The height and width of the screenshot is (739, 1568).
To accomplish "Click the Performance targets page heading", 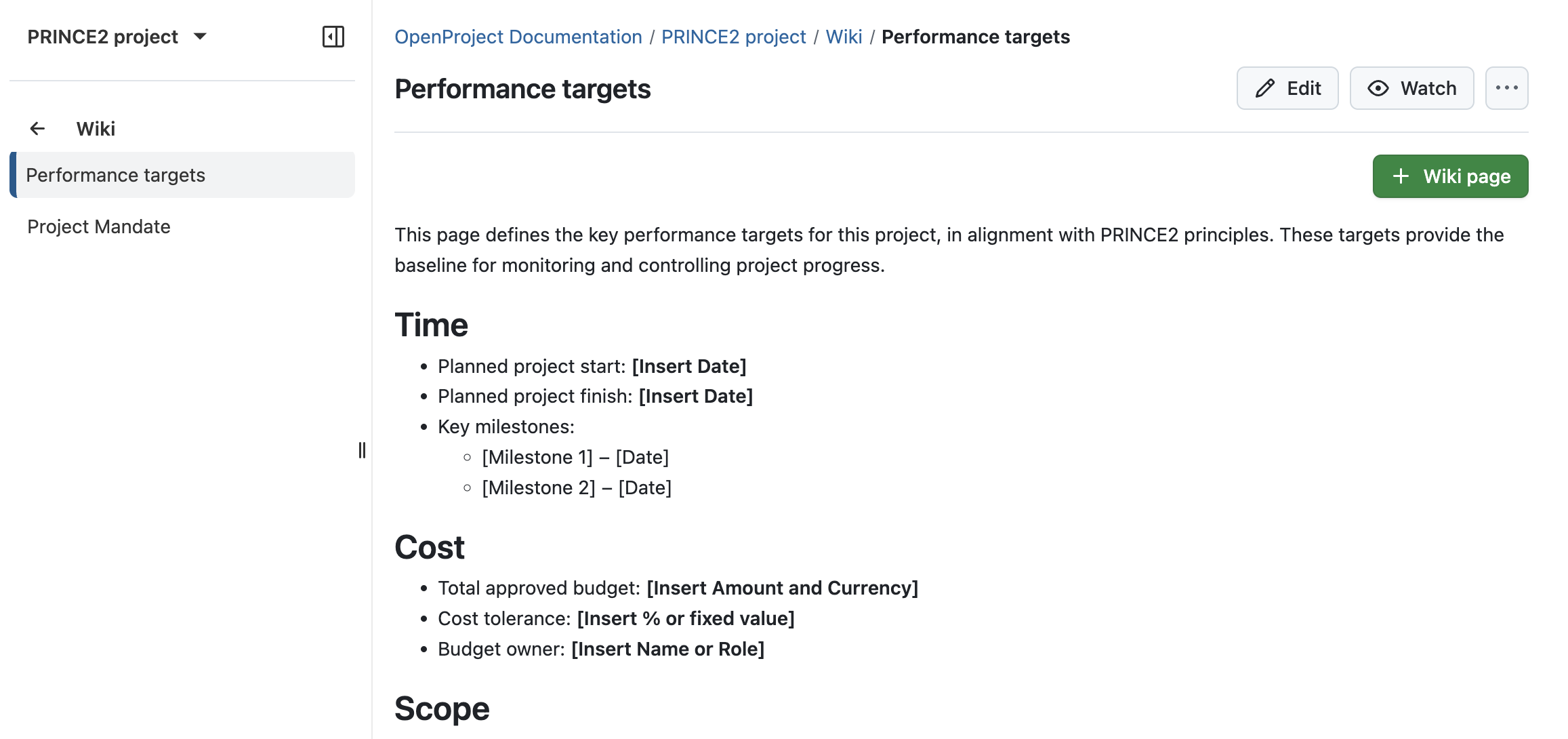I will [x=522, y=88].
